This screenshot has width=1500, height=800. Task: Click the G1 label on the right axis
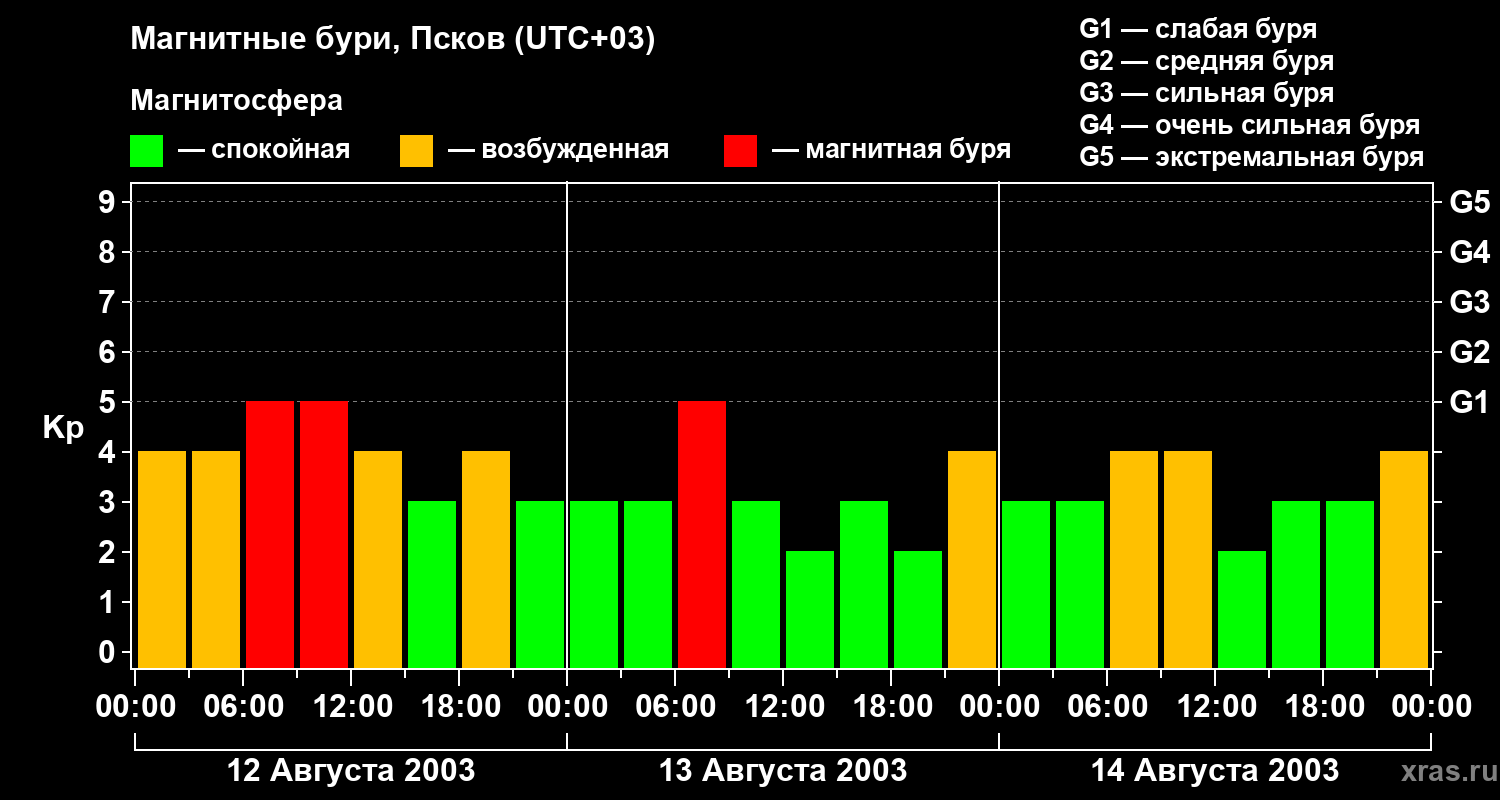(1469, 403)
